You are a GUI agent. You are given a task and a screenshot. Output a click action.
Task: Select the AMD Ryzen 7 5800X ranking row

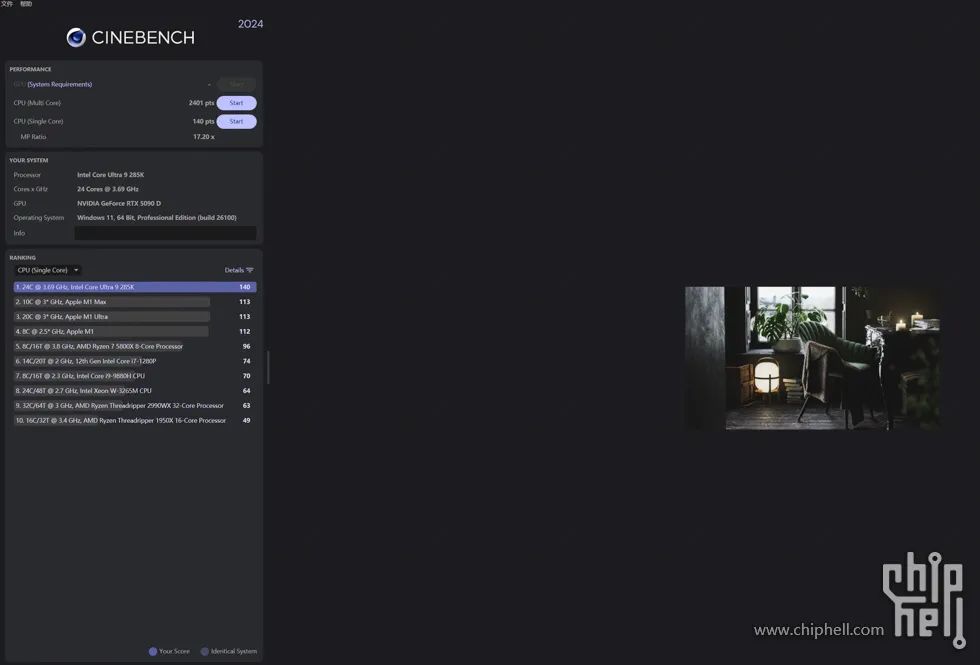[135, 346]
